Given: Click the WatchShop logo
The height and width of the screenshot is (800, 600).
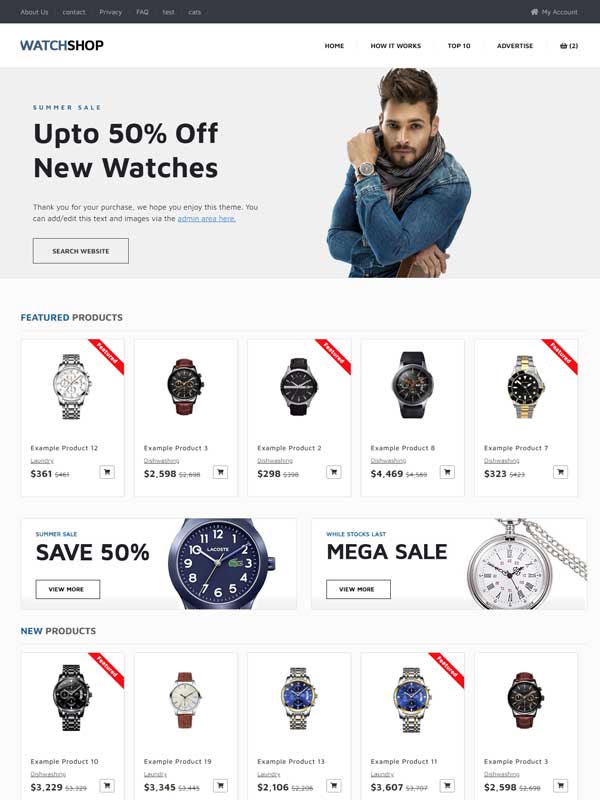Looking at the screenshot, I should [62, 45].
